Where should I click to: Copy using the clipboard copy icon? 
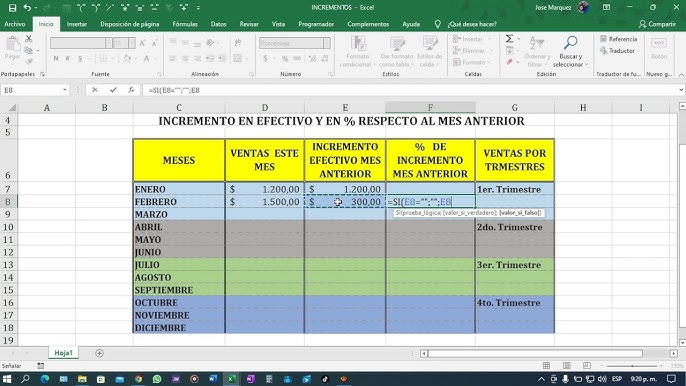[x=29, y=50]
